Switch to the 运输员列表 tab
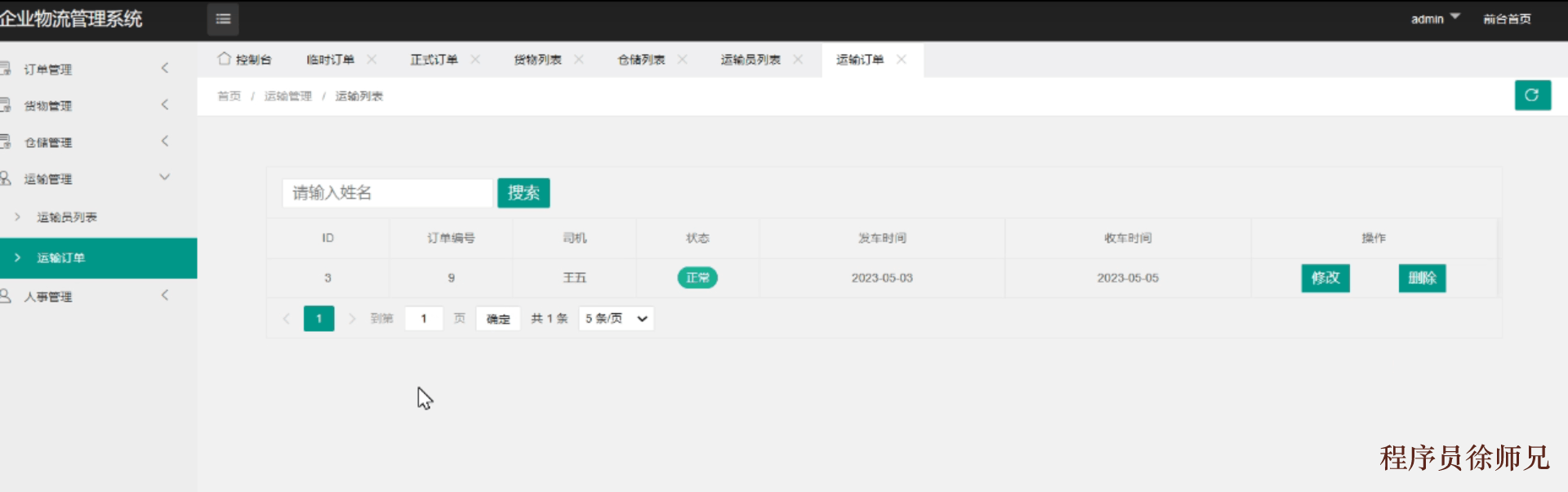Screen dimensions: 1568x492 pyautogui.click(x=751, y=60)
